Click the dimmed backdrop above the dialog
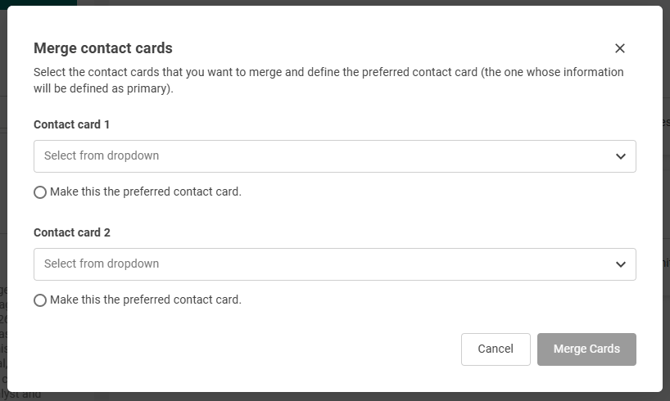670x401 pixels. [335, 3]
